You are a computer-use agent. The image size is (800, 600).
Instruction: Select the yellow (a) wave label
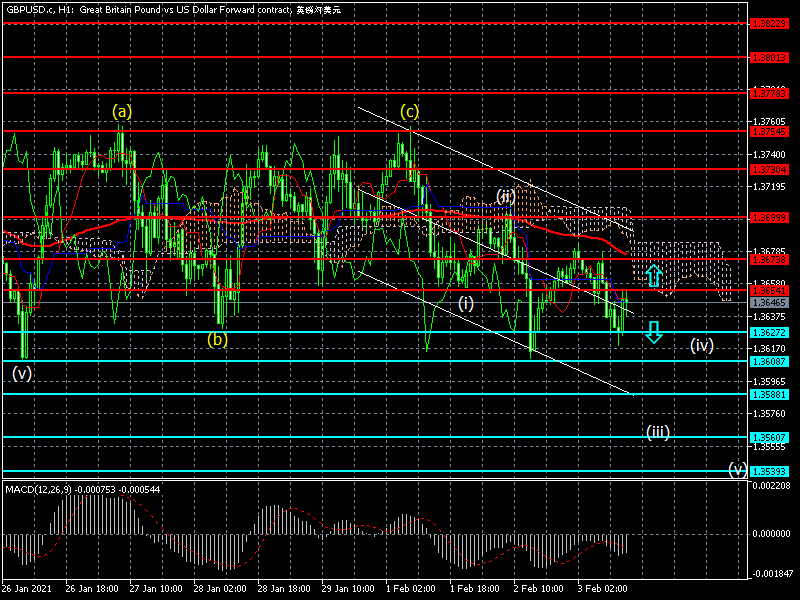pos(121,112)
